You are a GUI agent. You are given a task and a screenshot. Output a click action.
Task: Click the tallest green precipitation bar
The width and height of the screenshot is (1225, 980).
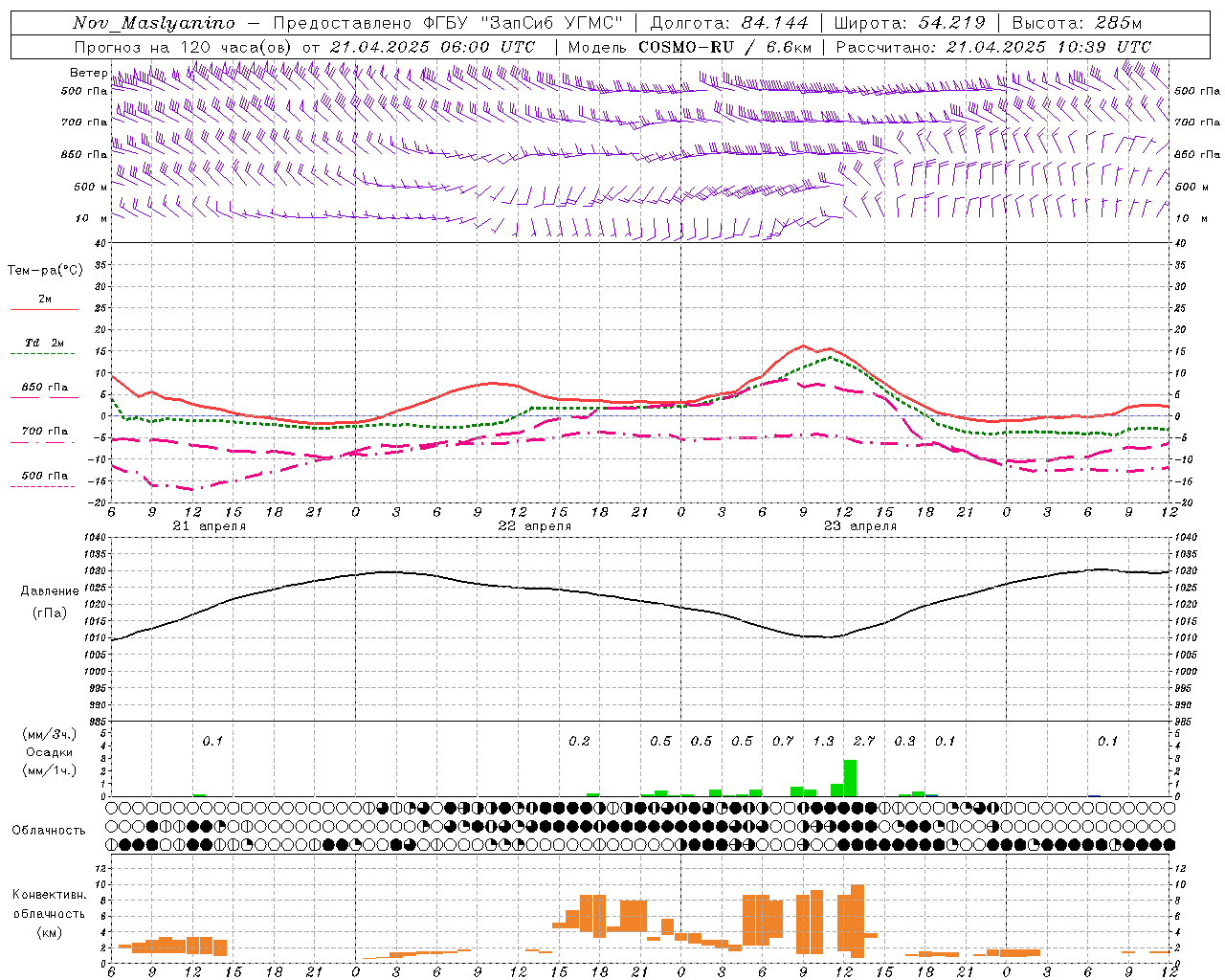pyautogui.click(x=850, y=778)
